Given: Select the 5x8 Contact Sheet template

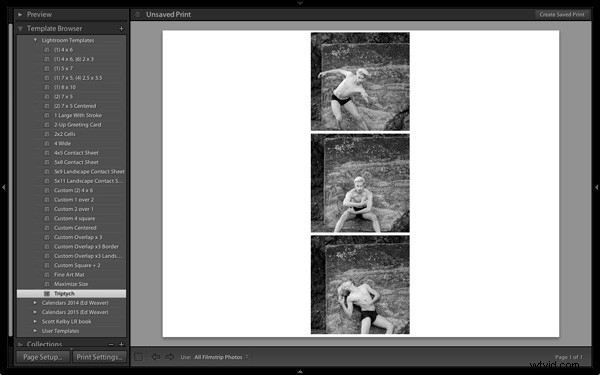Looking at the screenshot, I should [71, 162].
